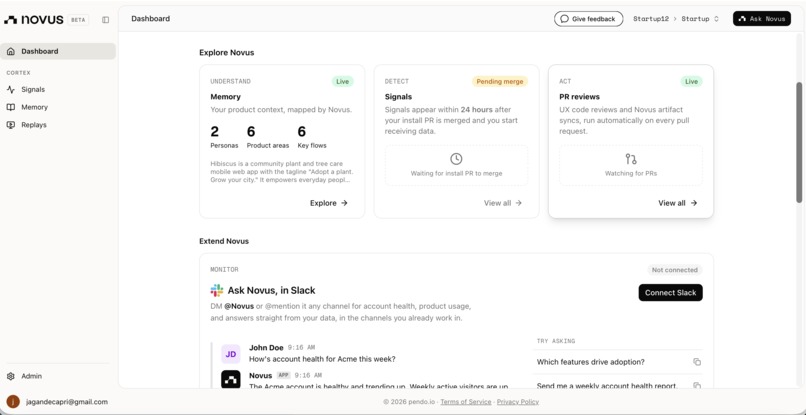
Task: Click Explore link in Memory card
Action: tap(329, 203)
